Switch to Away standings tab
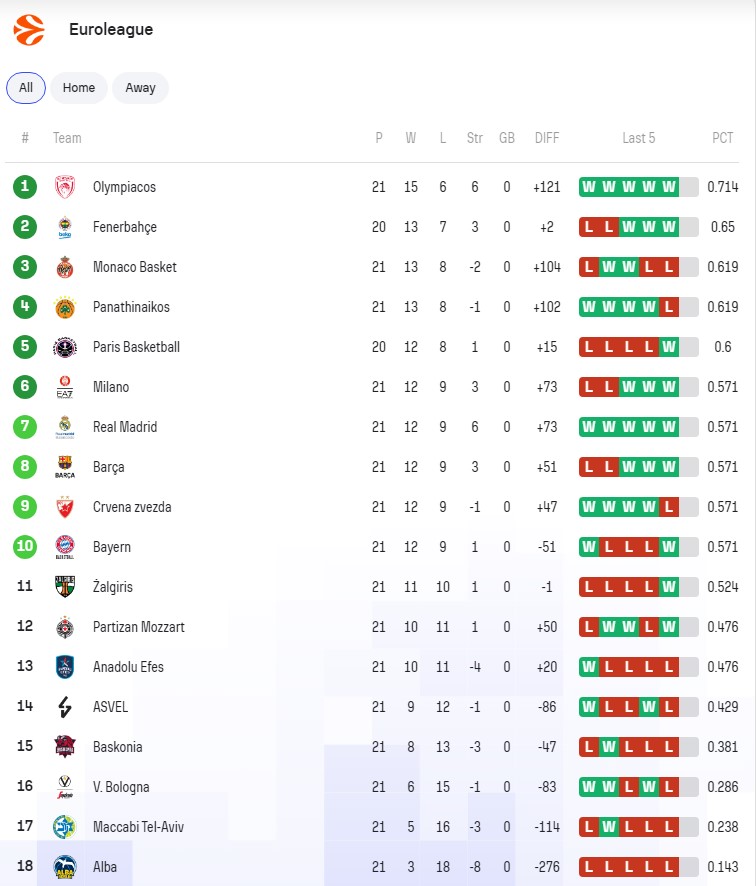This screenshot has height=886, width=756. pos(140,88)
